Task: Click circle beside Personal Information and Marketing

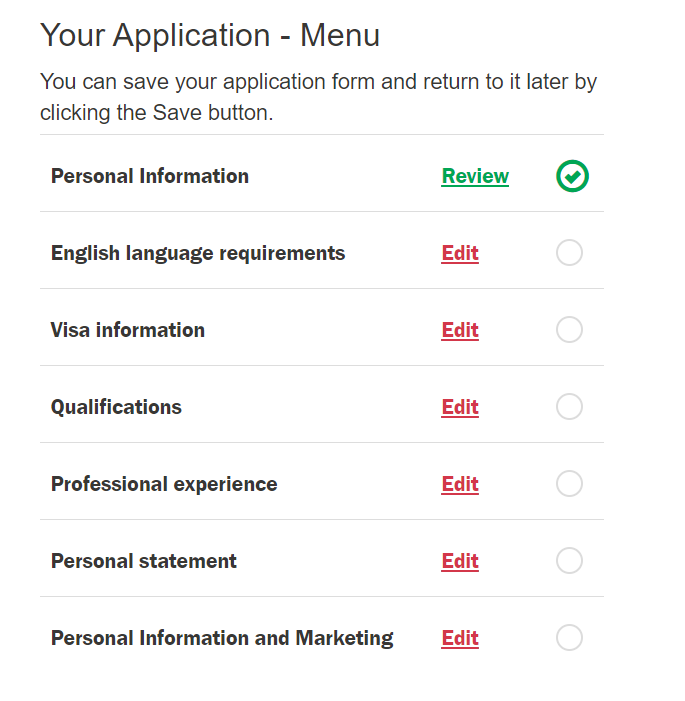Action: pyautogui.click(x=569, y=638)
